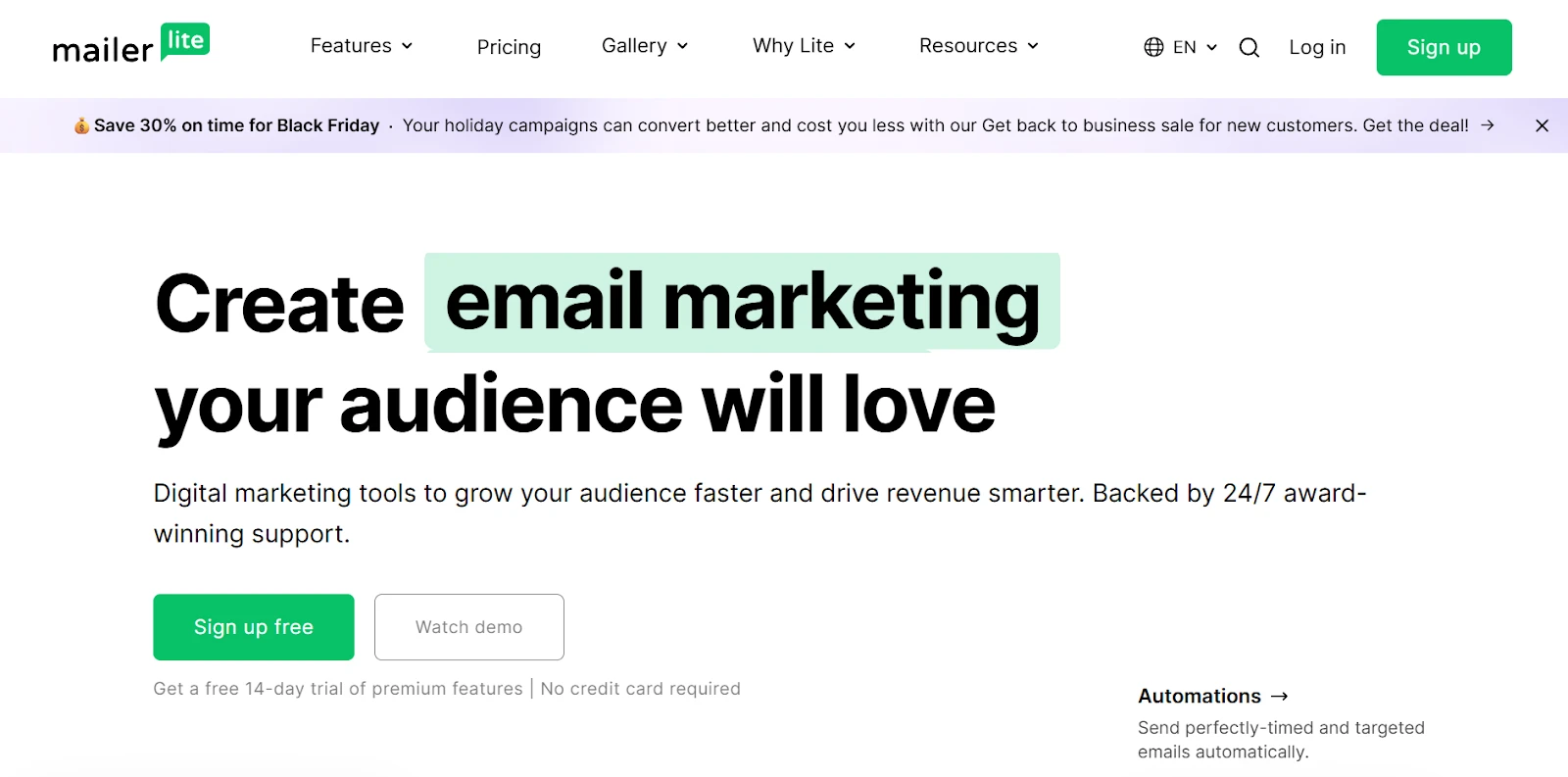1568x777 pixels.
Task: Open the Resources dropdown
Action: [x=978, y=46]
